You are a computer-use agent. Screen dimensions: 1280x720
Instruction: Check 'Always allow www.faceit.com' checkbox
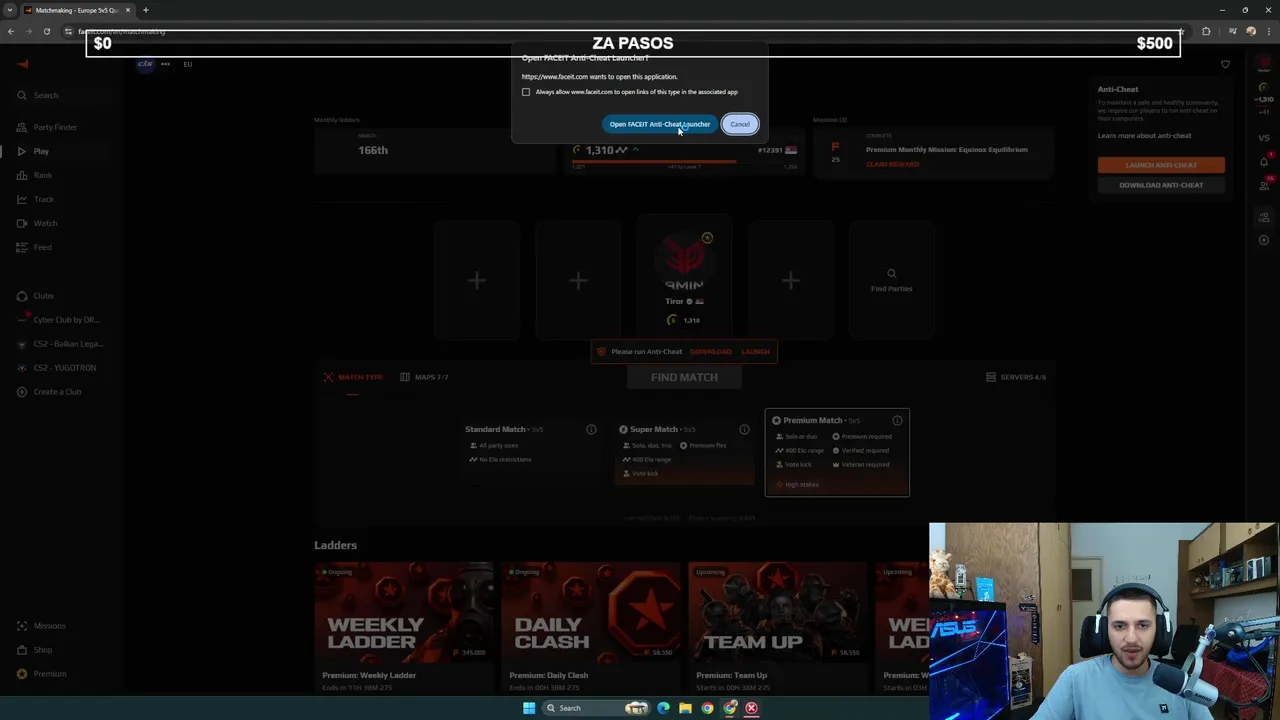(526, 92)
